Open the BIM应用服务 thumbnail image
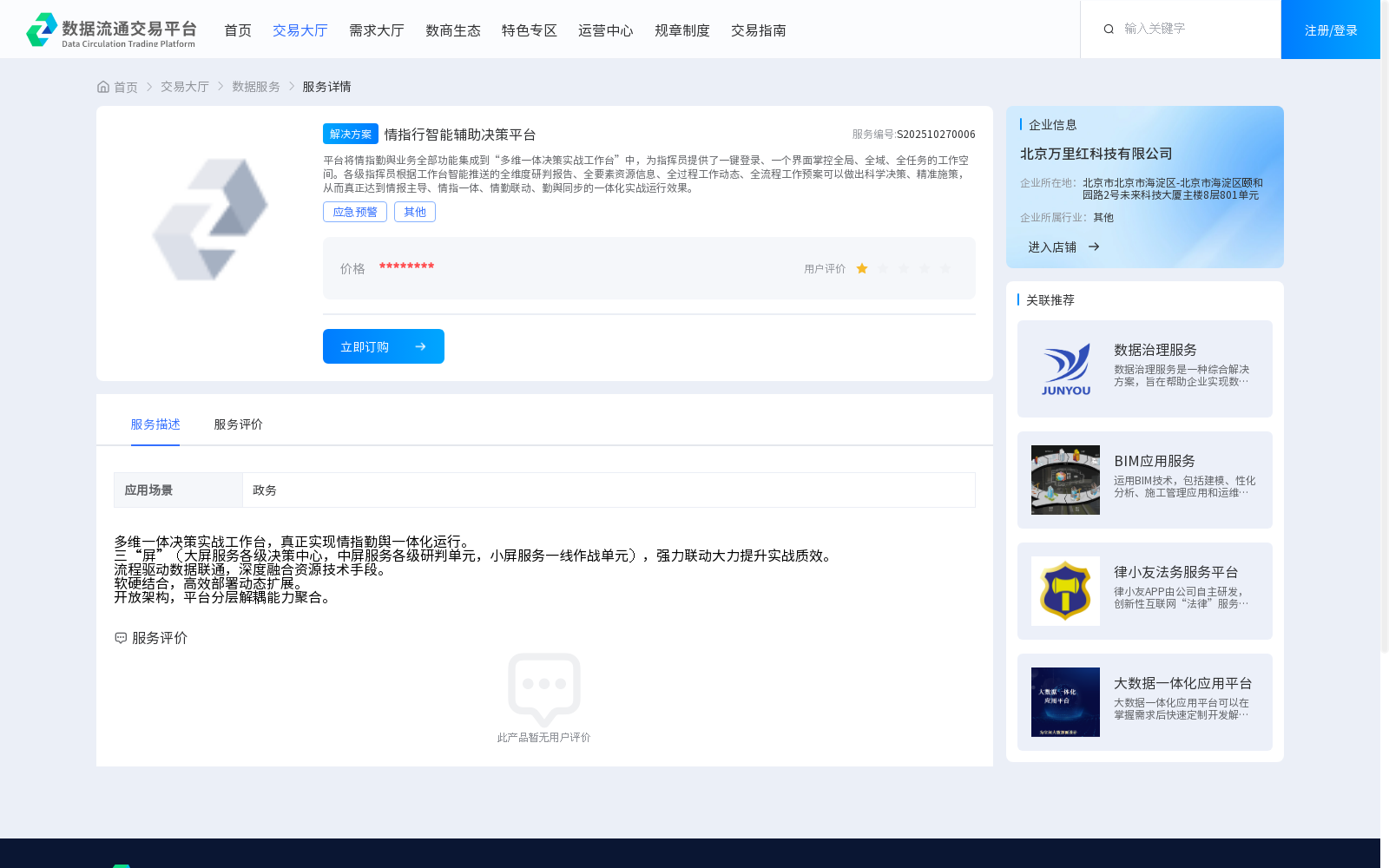Viewport: 1389px width, 868px height. pos(1065,480)
